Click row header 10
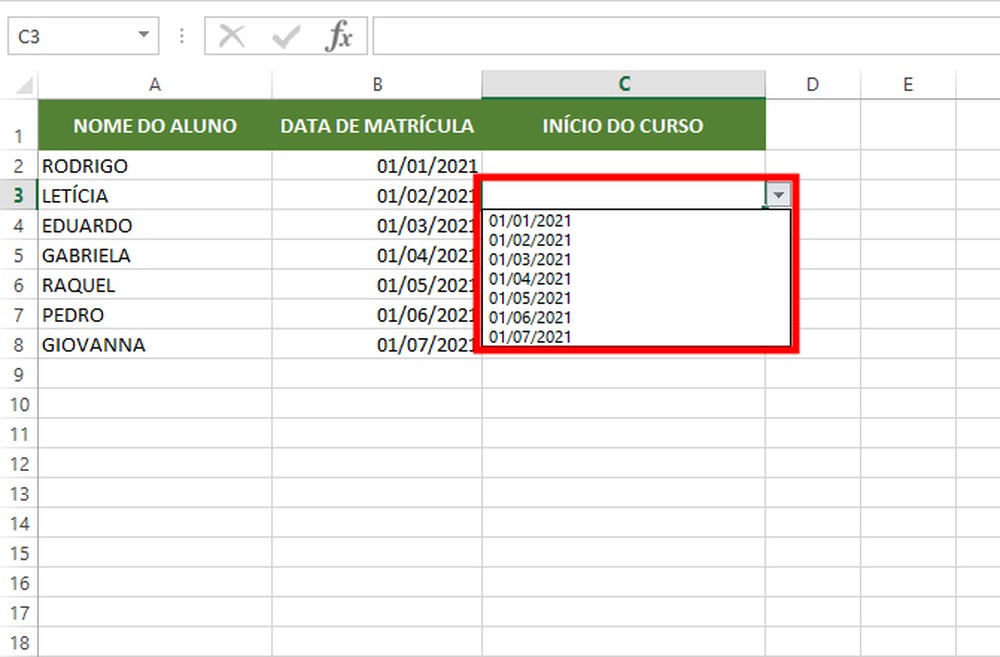 coord(17,404)
